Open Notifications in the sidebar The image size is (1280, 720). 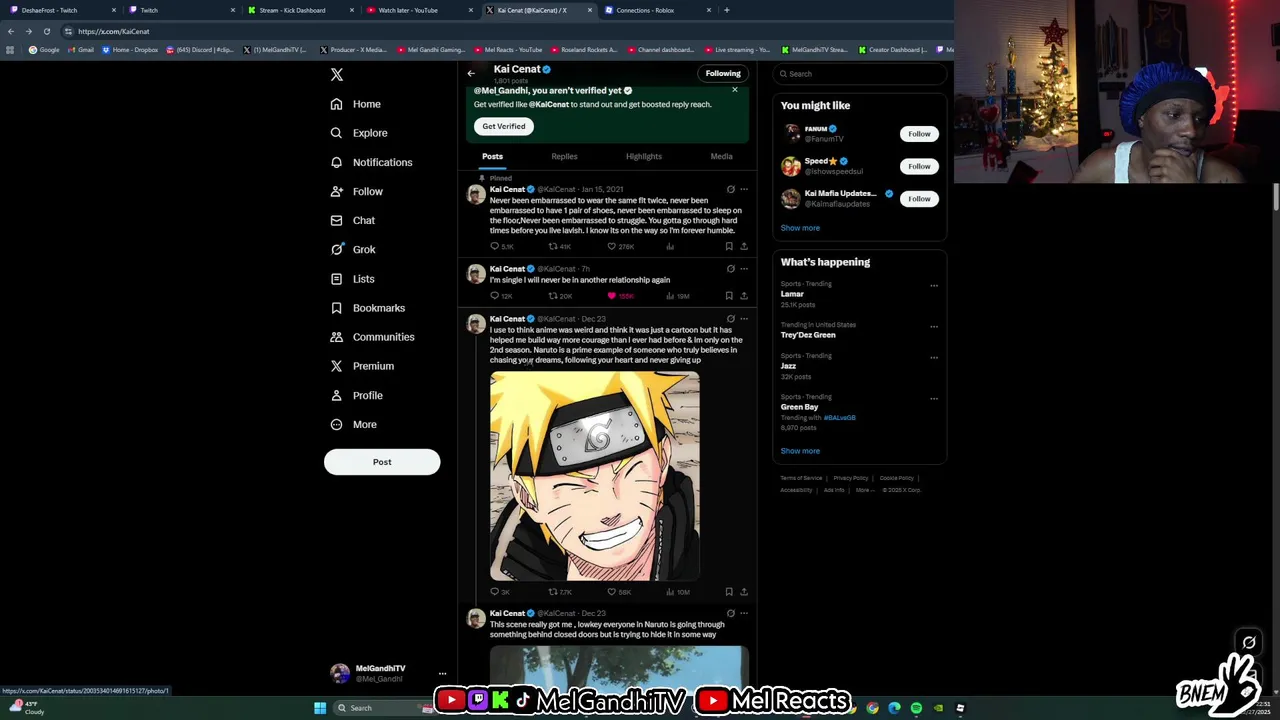[x=371, y=162]
